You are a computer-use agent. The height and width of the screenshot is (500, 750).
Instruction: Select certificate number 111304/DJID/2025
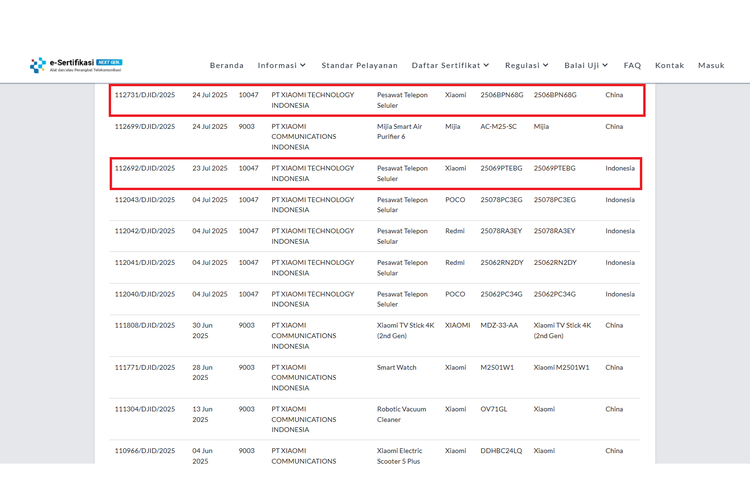[x=145, y=409]
